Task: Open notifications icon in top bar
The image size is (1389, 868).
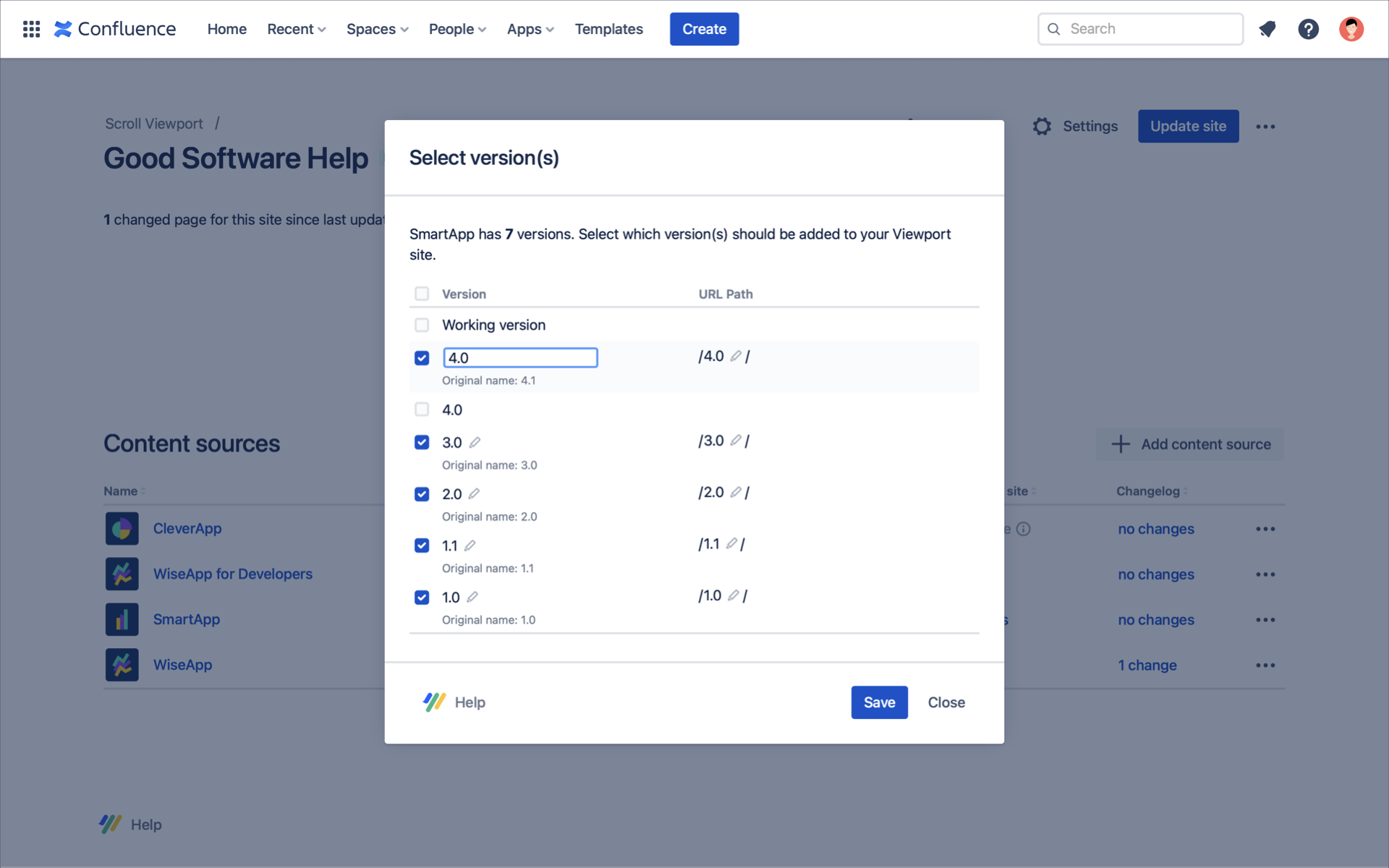Action: coord(1267,29)
